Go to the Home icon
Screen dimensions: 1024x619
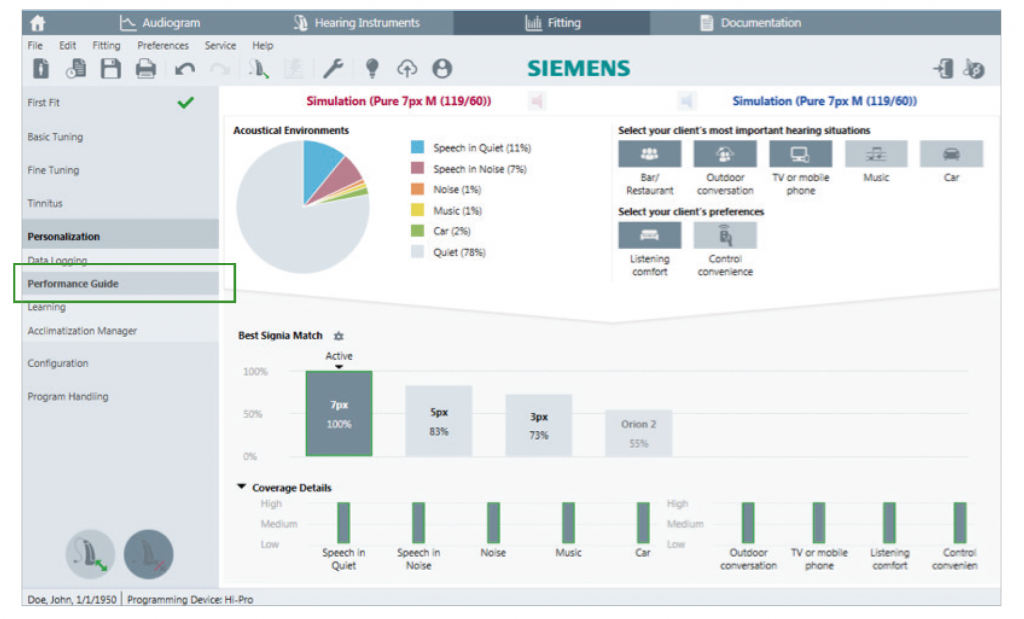(x=37, y=23)
